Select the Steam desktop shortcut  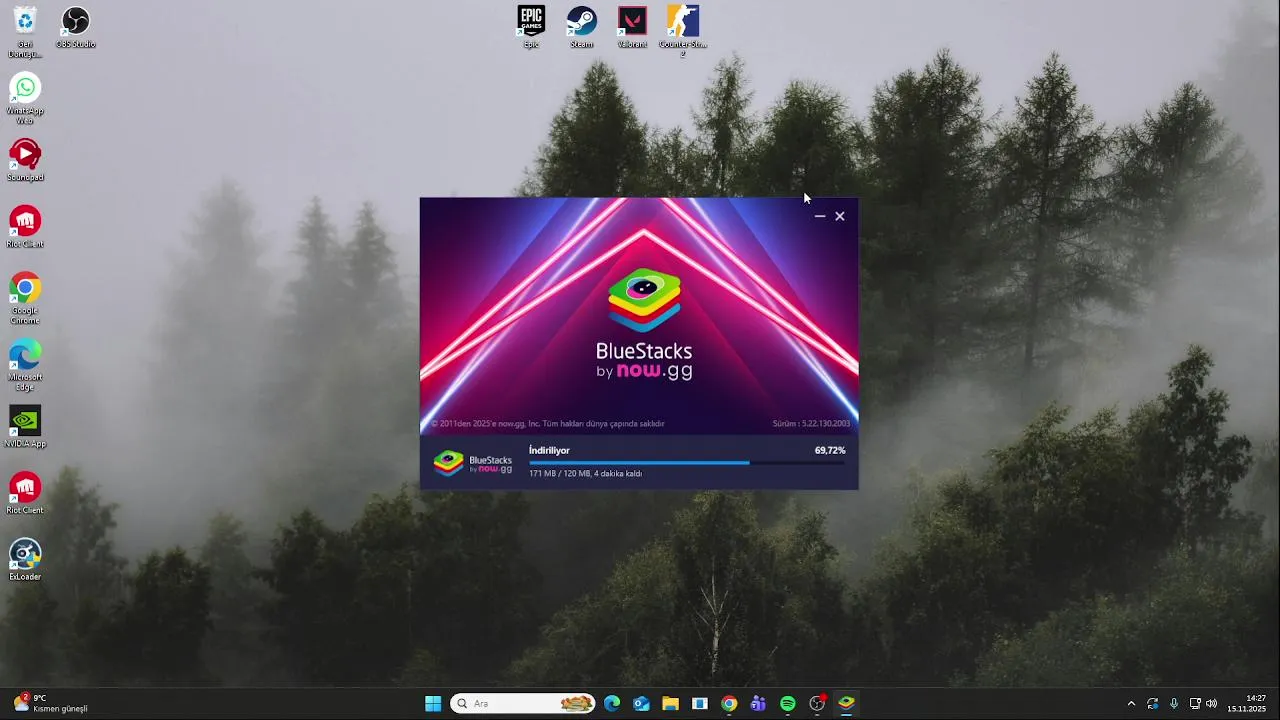581,27
